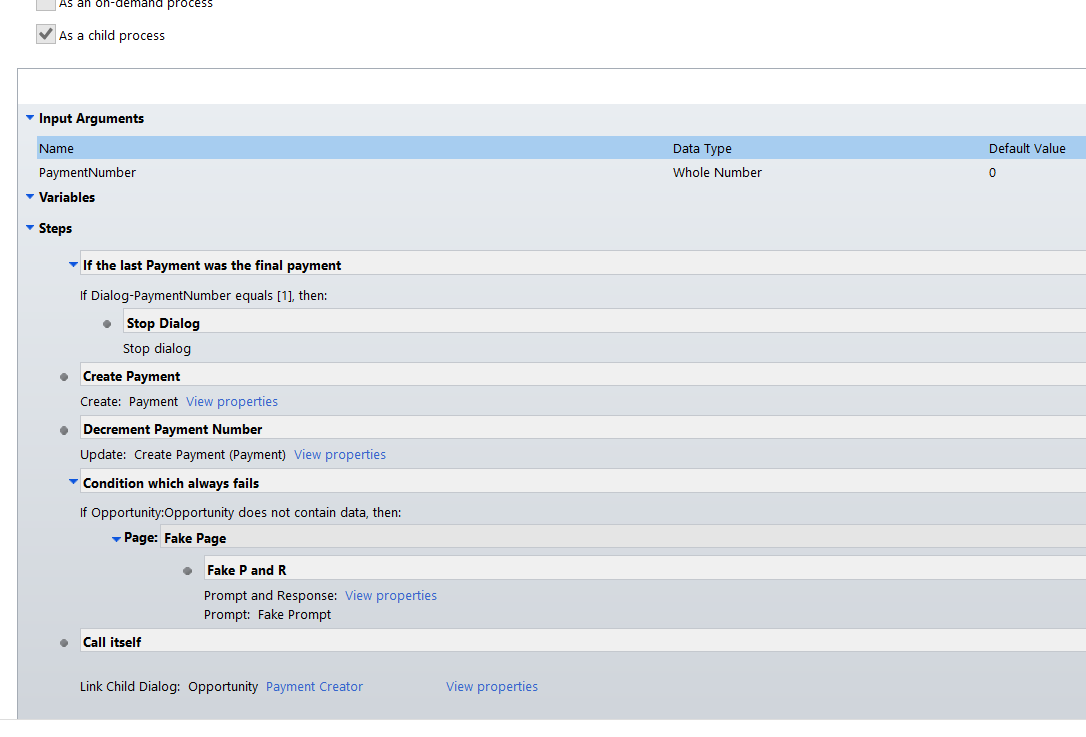
Task: Toggle the 'As an on-demand process' checkbox
Action: (46, 4)
